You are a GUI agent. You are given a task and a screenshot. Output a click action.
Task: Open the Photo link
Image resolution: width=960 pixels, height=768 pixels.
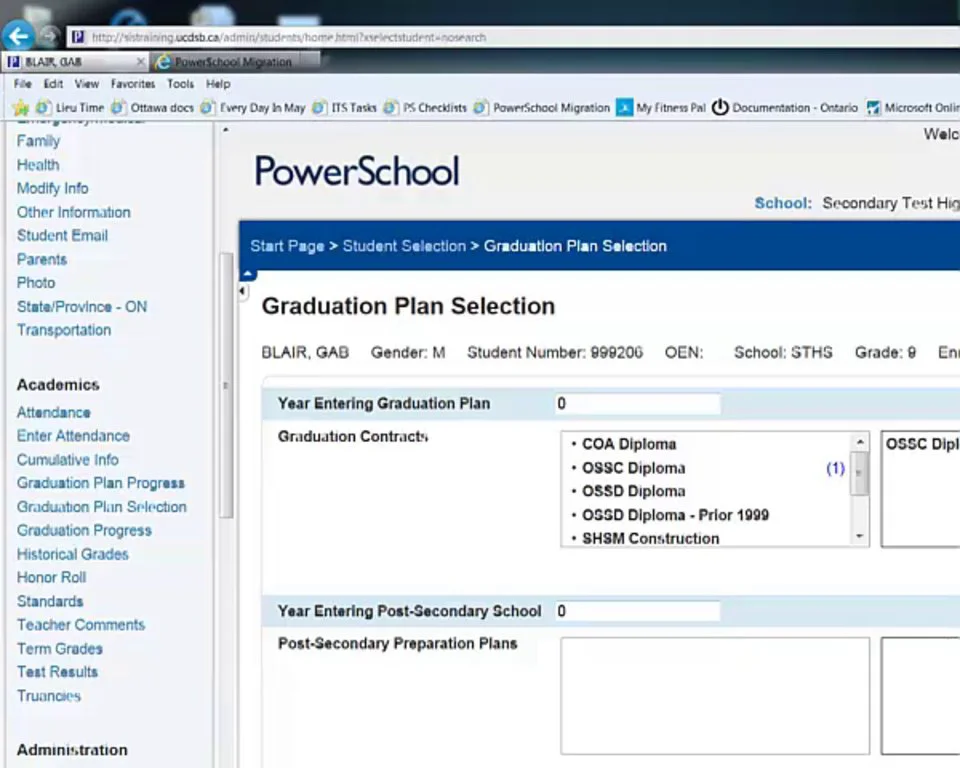[36, 282]
